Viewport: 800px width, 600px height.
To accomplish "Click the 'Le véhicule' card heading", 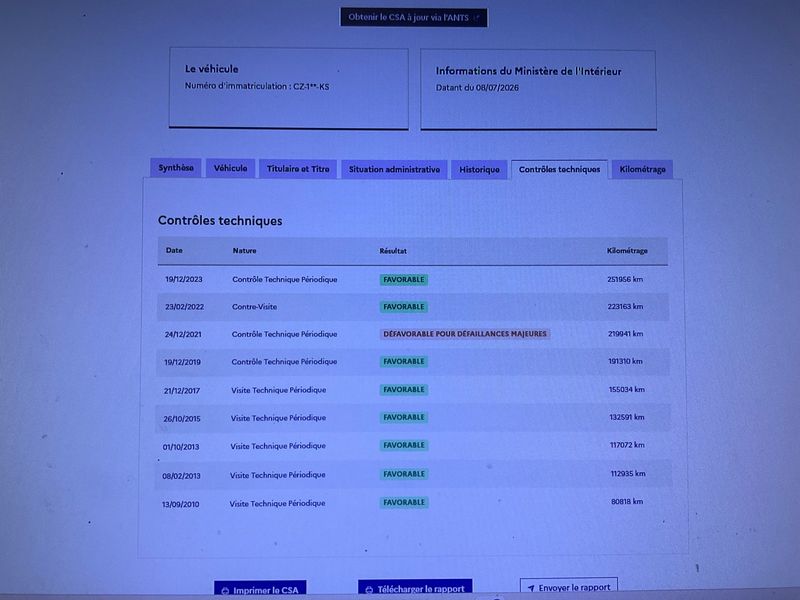I will [x=211, y=69].
